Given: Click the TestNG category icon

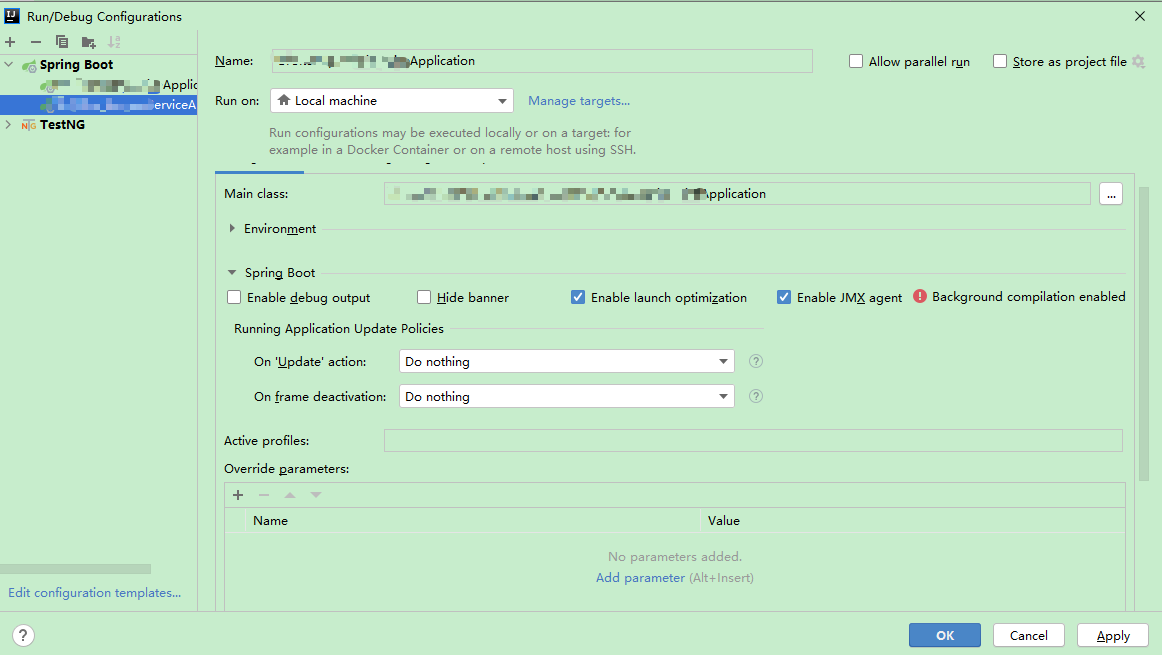Looking at the screenshot, I should (29, 125).
